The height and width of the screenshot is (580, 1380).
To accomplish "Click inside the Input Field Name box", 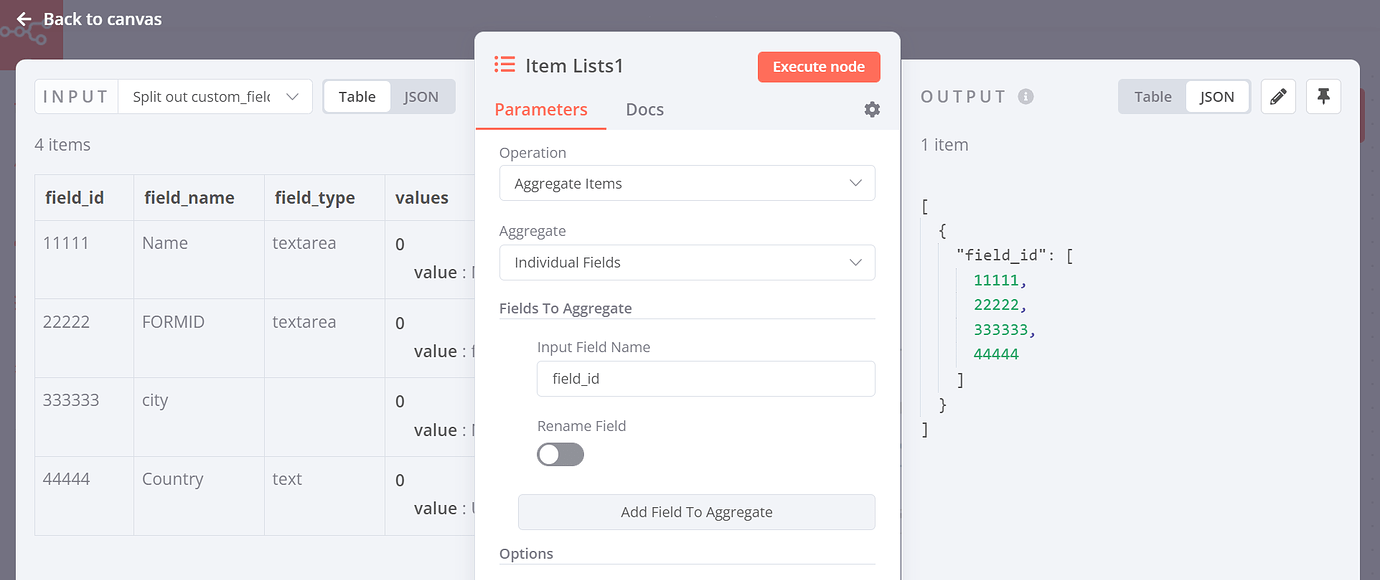I will pos(706,378).
